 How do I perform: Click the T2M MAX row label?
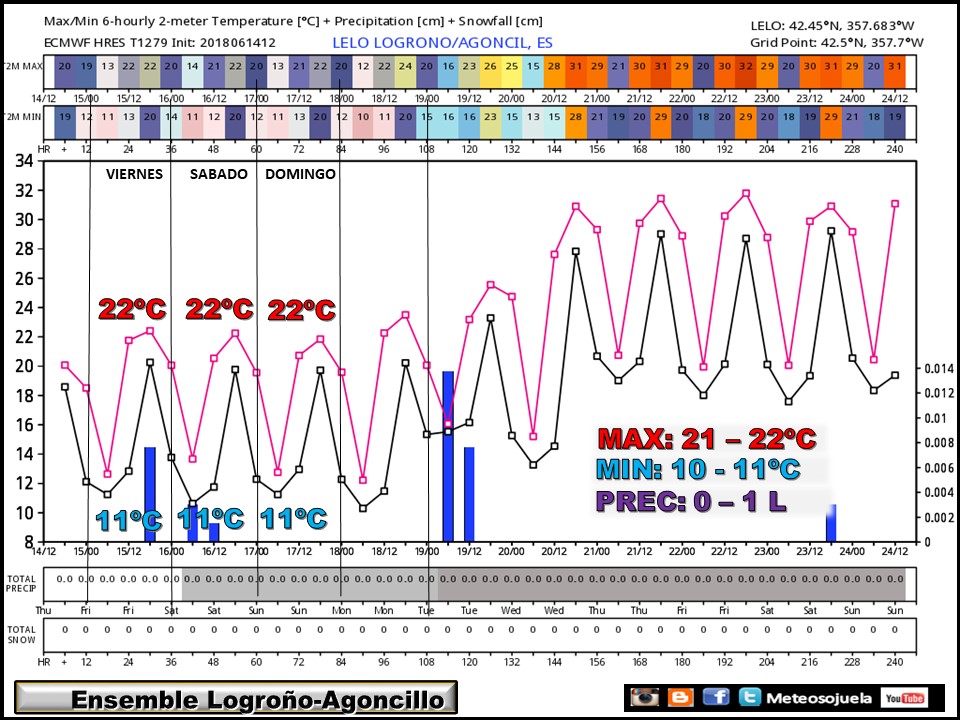(x=23, y=66)
